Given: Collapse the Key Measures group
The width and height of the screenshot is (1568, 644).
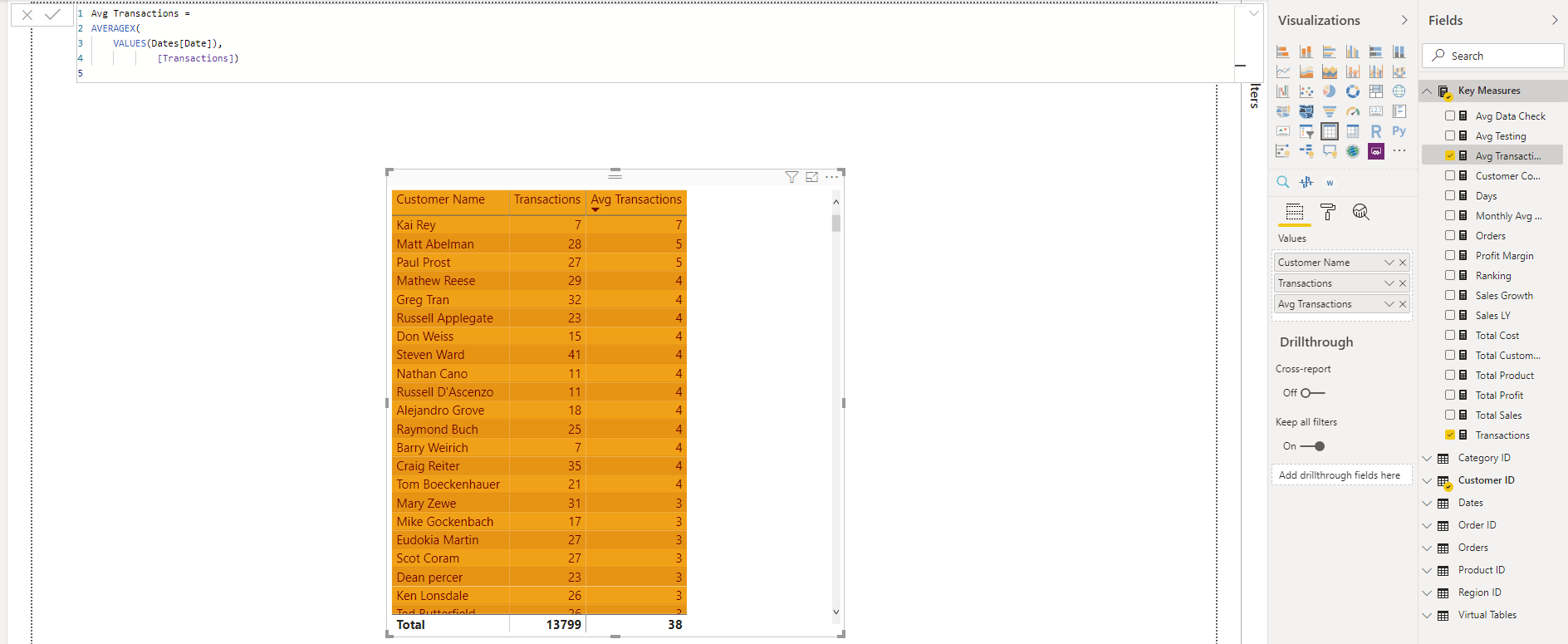Looking at the screenshot, I should (x=1428, y=91).
